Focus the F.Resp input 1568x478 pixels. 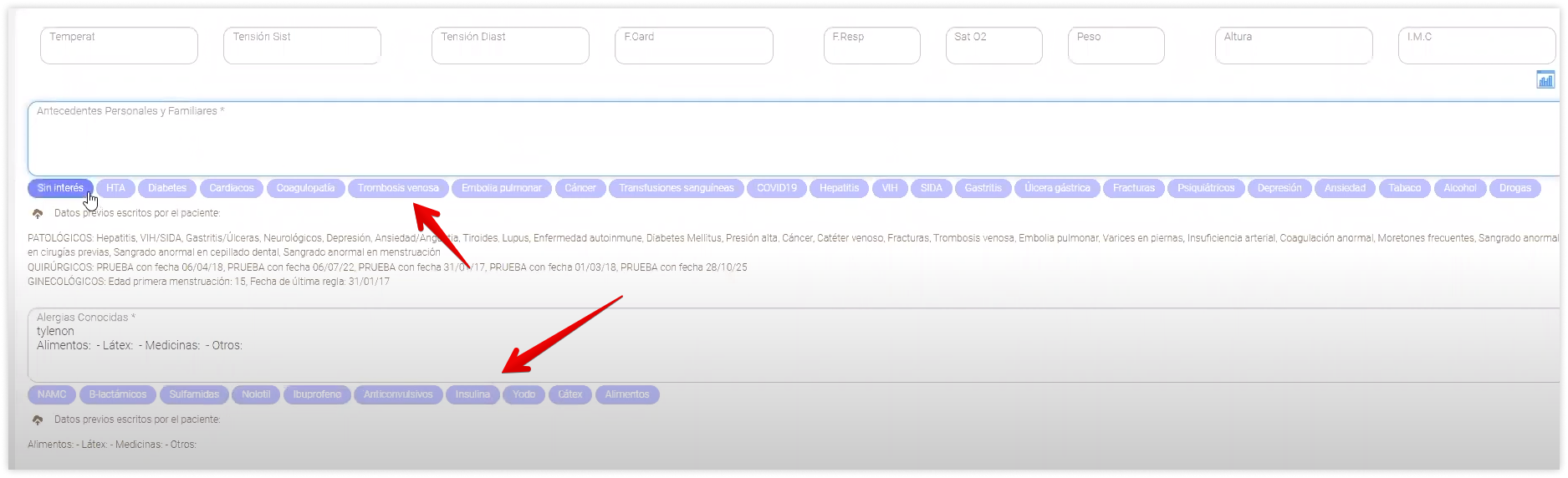pos(872,45)
